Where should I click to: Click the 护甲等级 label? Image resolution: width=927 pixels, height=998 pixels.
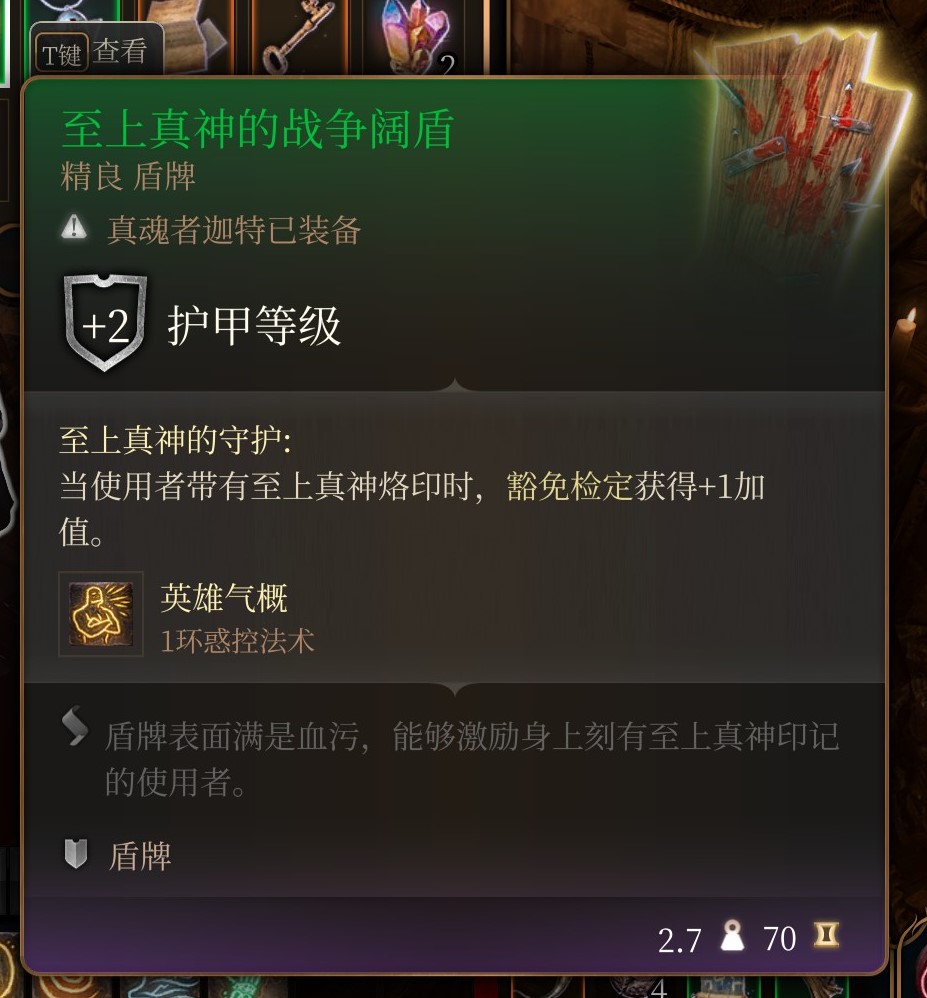(x=254, y=326)
